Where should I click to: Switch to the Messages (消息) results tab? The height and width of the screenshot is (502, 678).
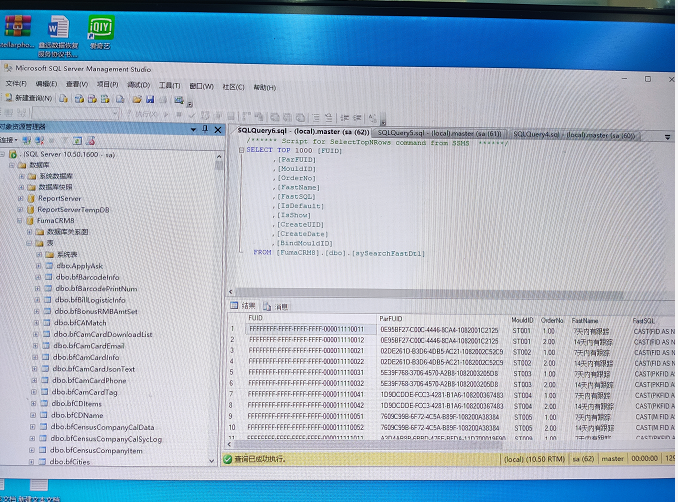[278, 306]
